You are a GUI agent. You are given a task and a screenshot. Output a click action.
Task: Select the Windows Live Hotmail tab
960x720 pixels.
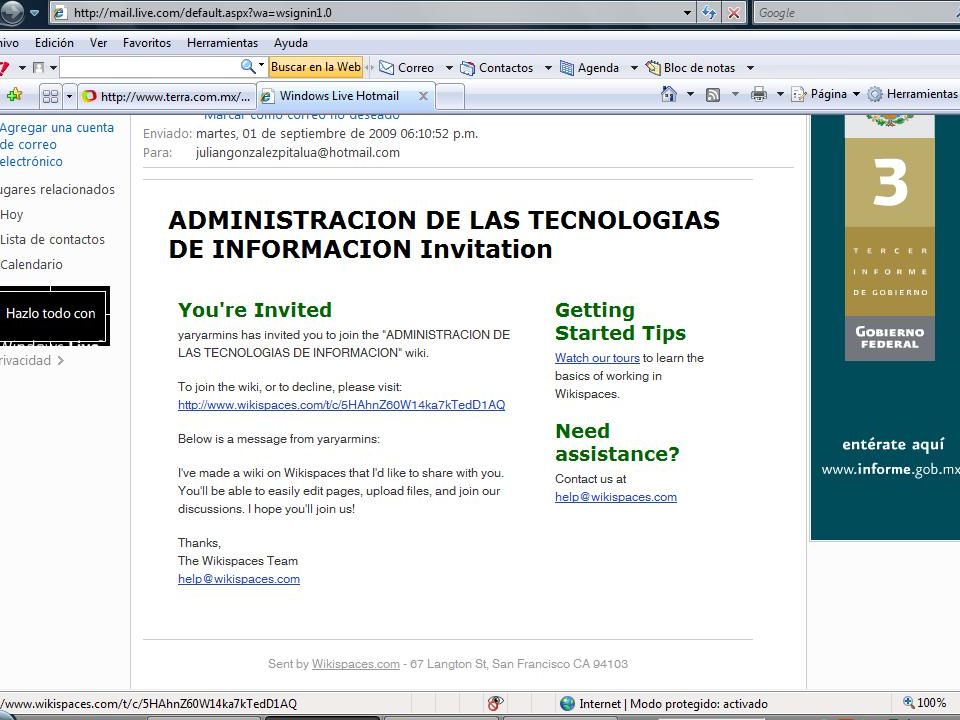point(339,96)
